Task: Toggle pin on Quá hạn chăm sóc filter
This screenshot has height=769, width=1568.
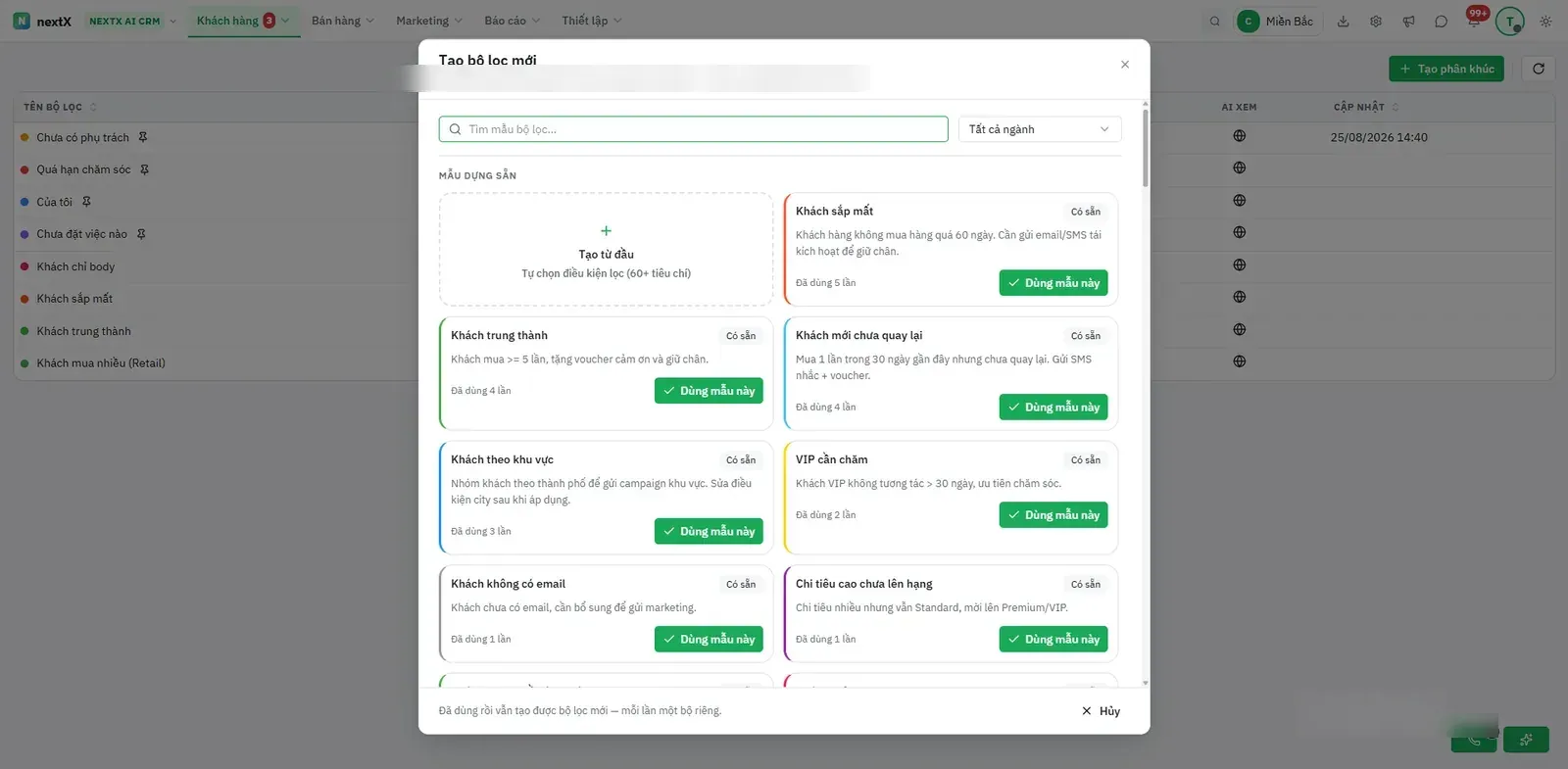Action: [x=144, y=169]
